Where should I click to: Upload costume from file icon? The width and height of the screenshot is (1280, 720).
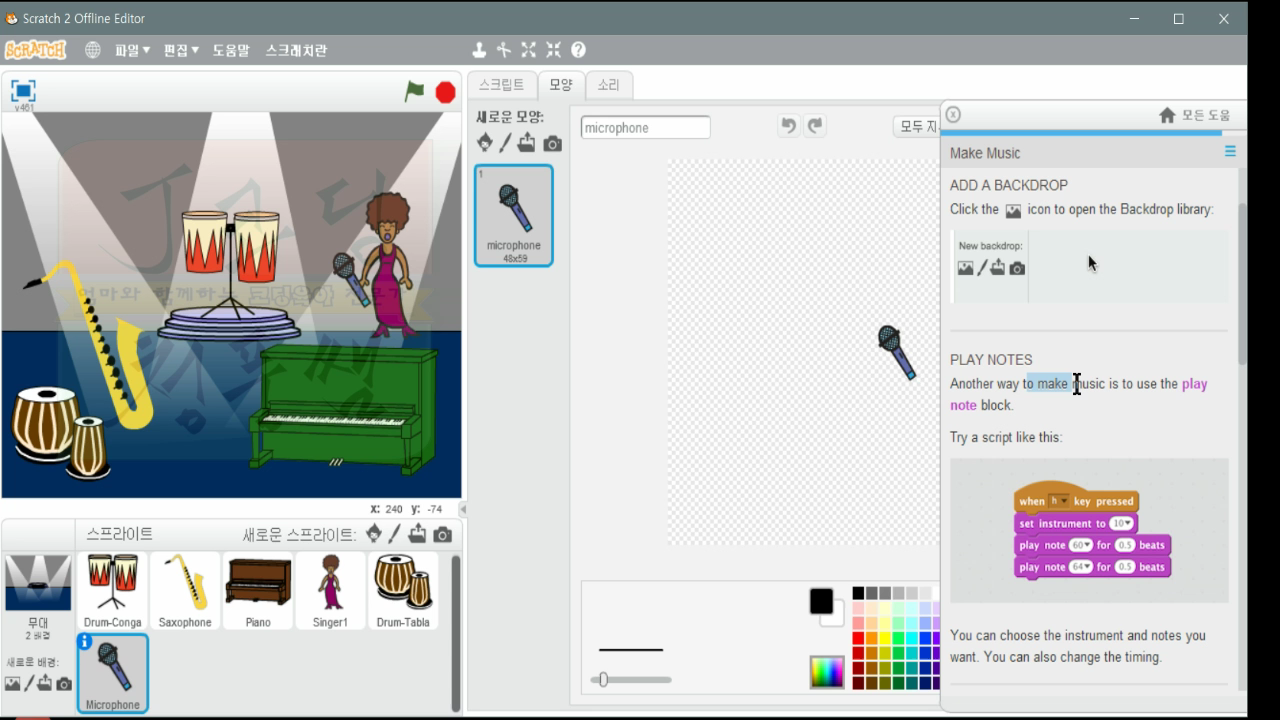(527, 143)
